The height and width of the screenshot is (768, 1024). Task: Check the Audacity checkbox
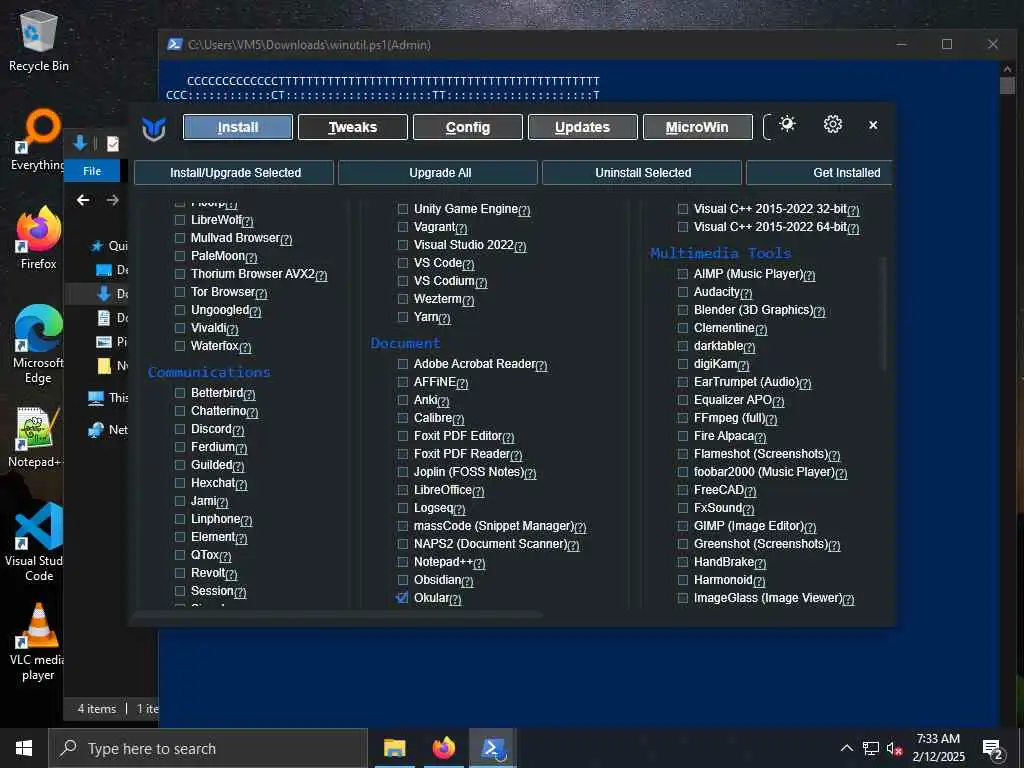point(682,292)
